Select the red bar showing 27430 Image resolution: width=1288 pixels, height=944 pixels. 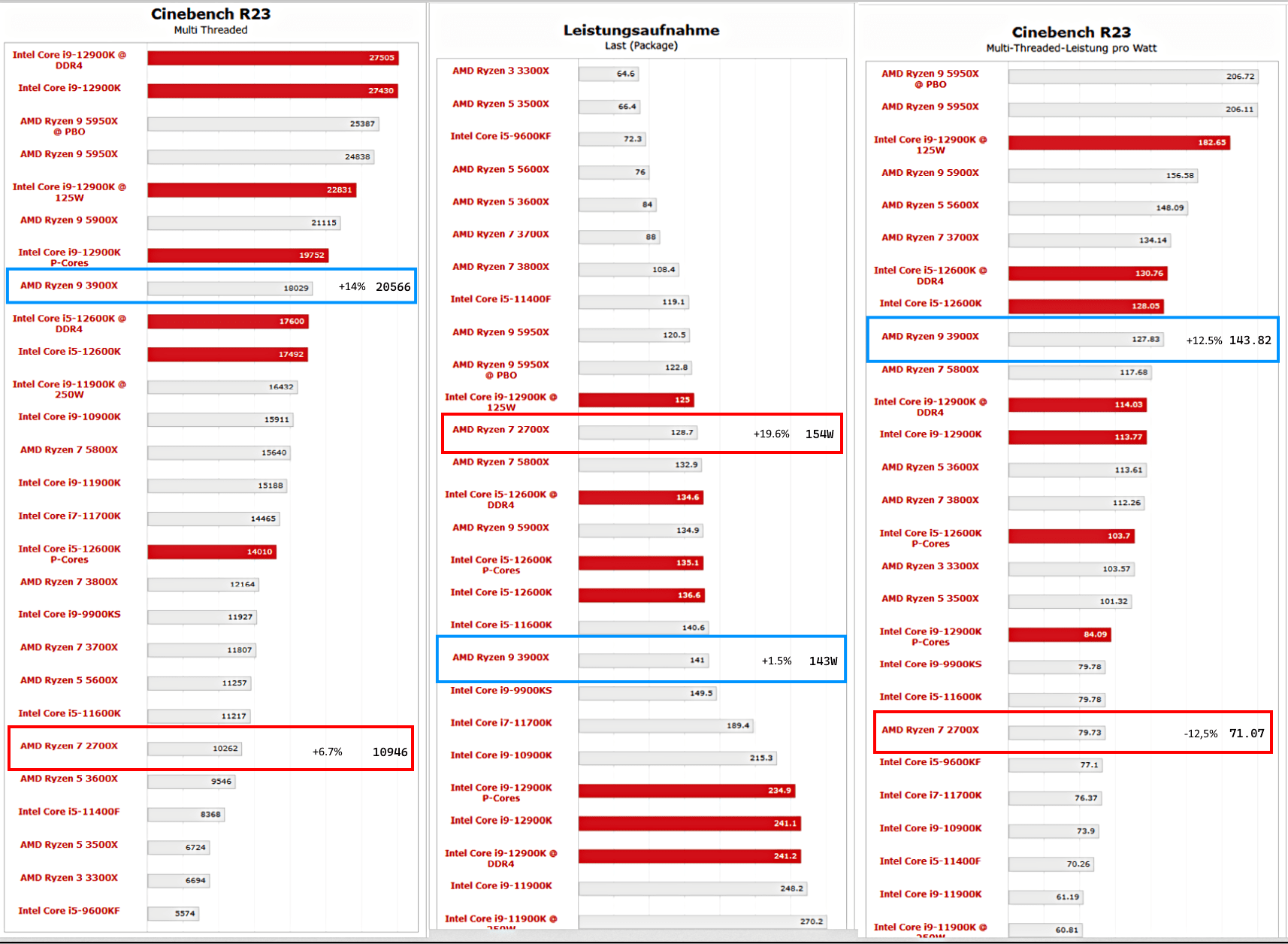pyautogui.click(x=273, y=91)
